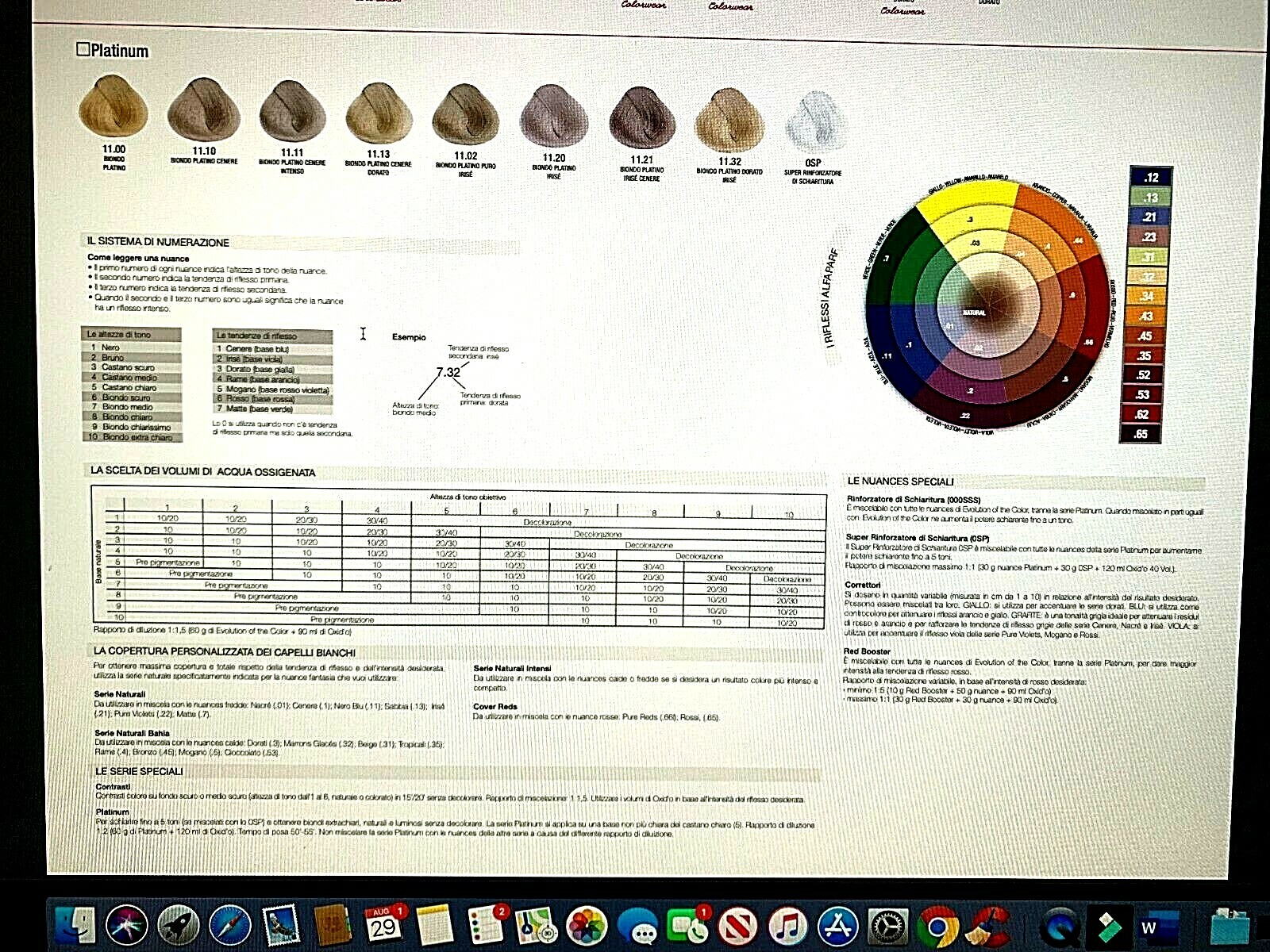
Task: Pick the OSP Super Rinforzatore swatch
Action: 813,121
